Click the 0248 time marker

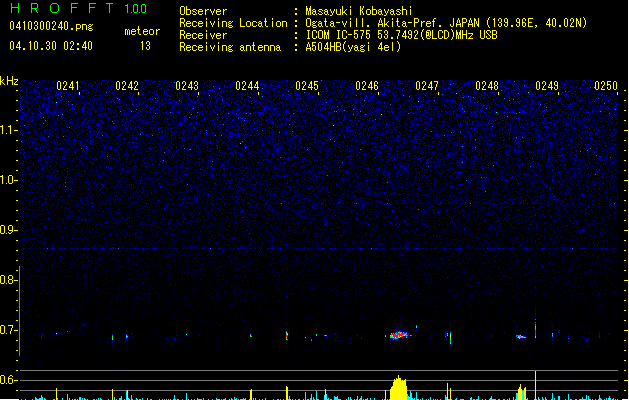click(487, 85)
